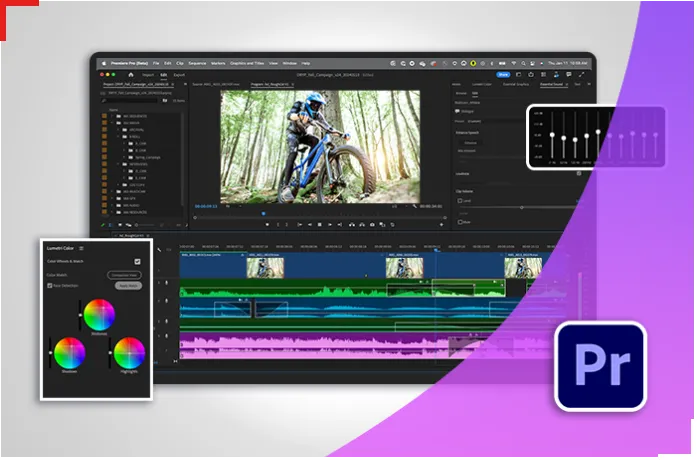The width and height of the screenshot is (697, 460).
Task: Open the Clip menu
Action: [180, 64]
